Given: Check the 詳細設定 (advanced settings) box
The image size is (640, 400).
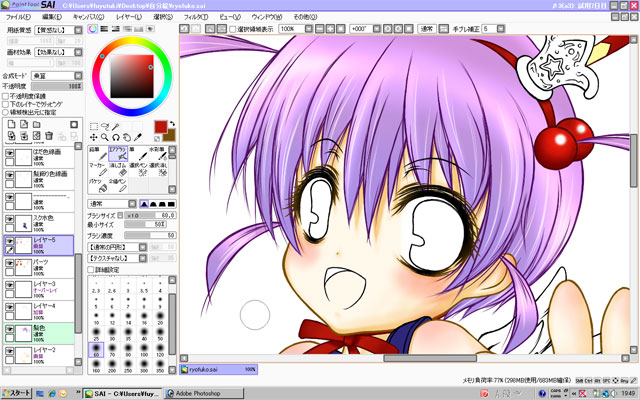Looking at the screenshot, I should (91, 270).
